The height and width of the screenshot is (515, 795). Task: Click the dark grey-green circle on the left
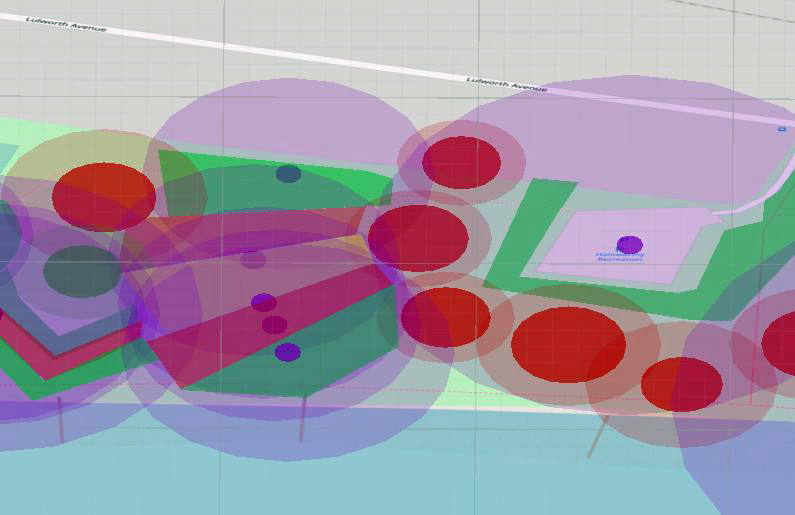coord(83,271)
